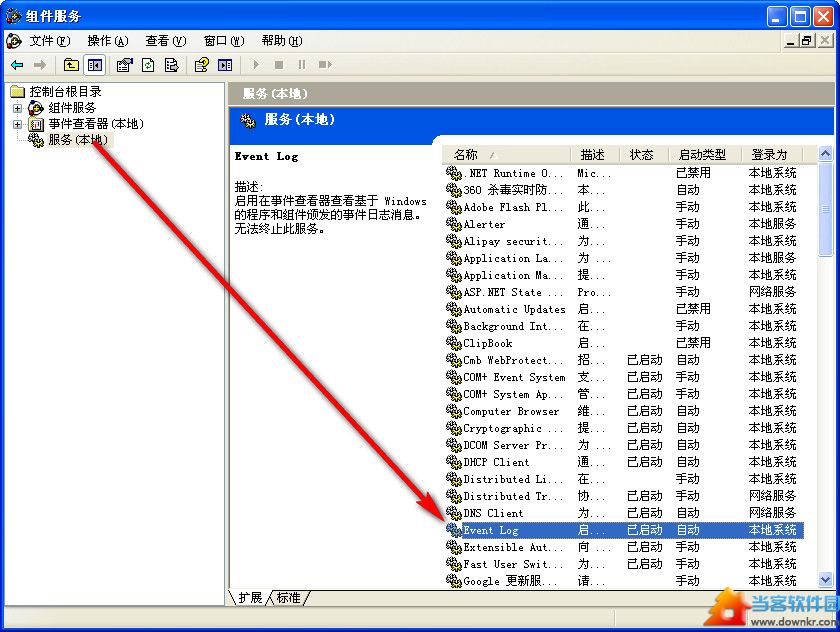
Task: Click the gear icon of Google 更新服 service
Action: tap(454, 581)
